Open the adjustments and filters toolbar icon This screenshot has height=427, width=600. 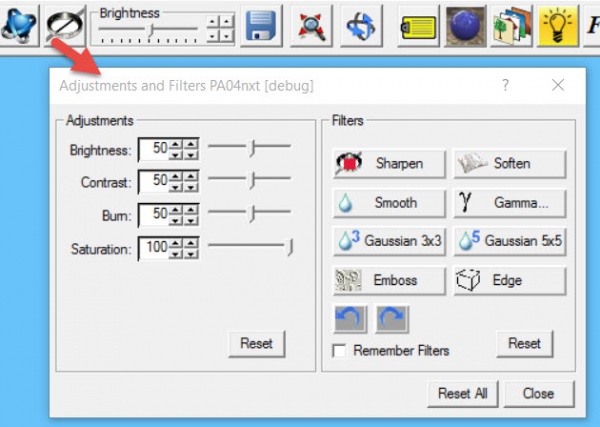point(64,25)
